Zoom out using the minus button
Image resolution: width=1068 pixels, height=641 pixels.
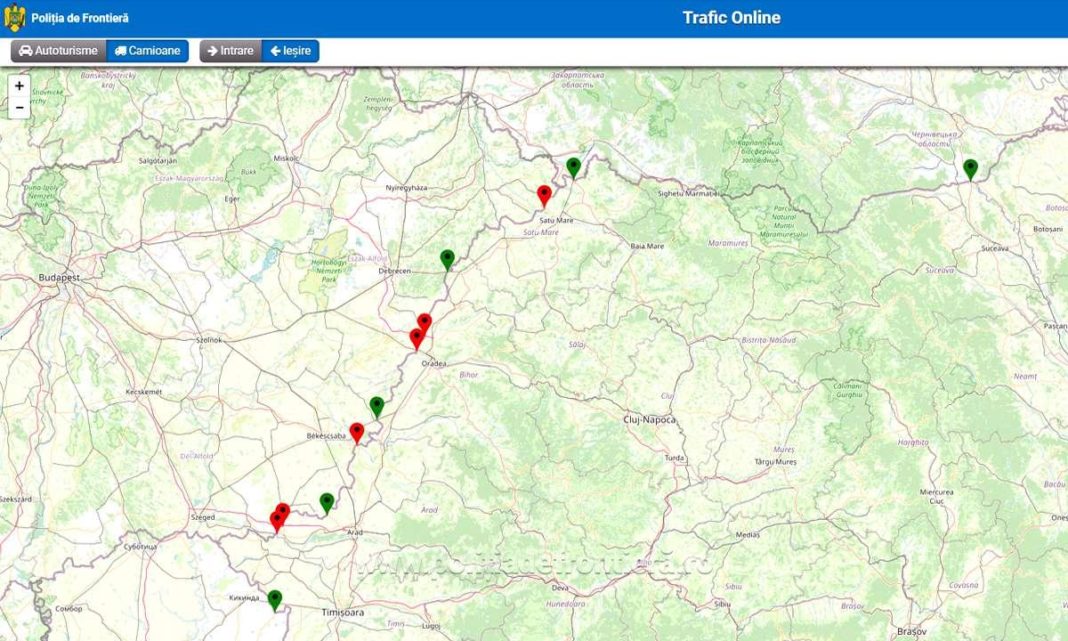tap(19, 107)
